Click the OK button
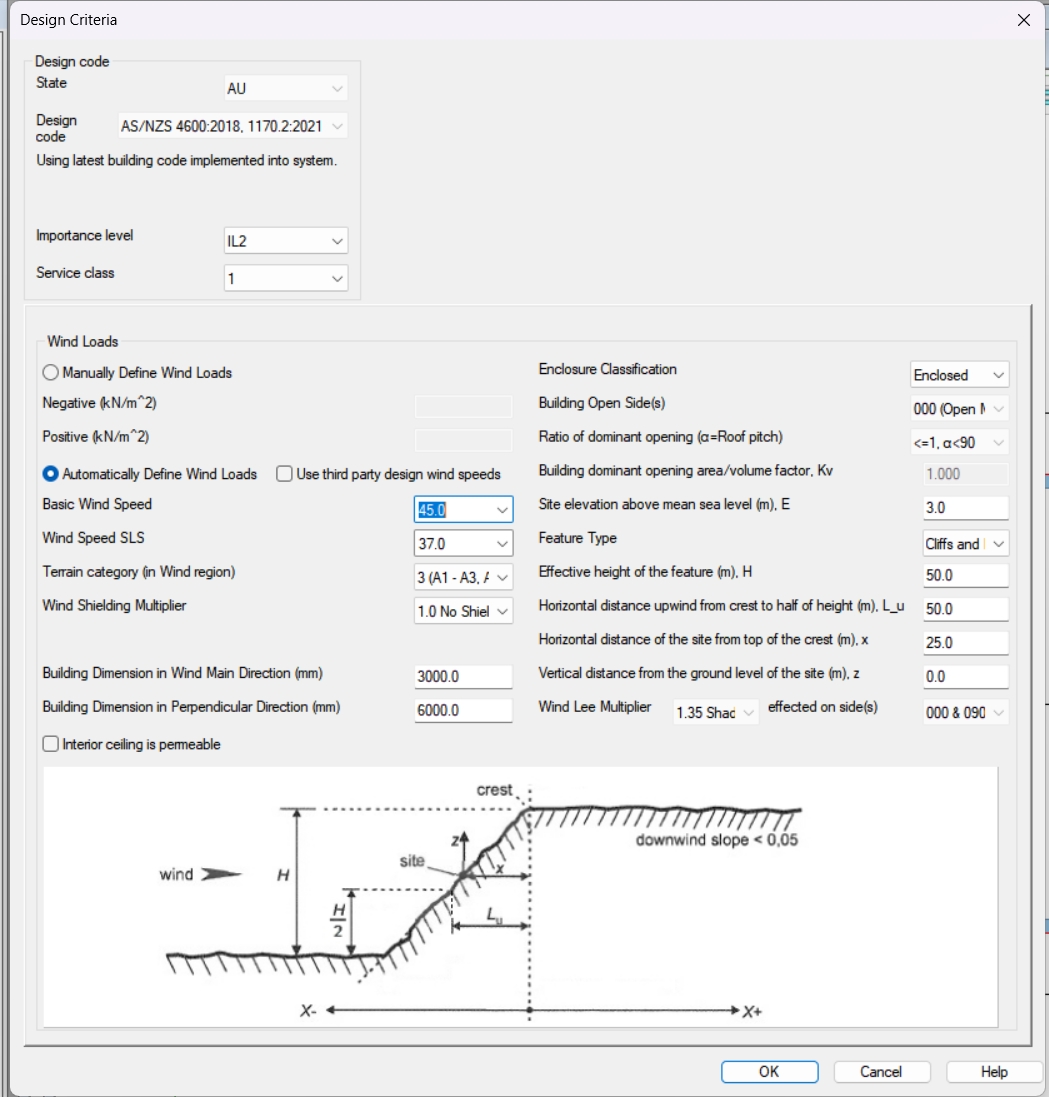Image resolution: width=1049 pixels, height=1097 pixels. (x=769, y=1071)
